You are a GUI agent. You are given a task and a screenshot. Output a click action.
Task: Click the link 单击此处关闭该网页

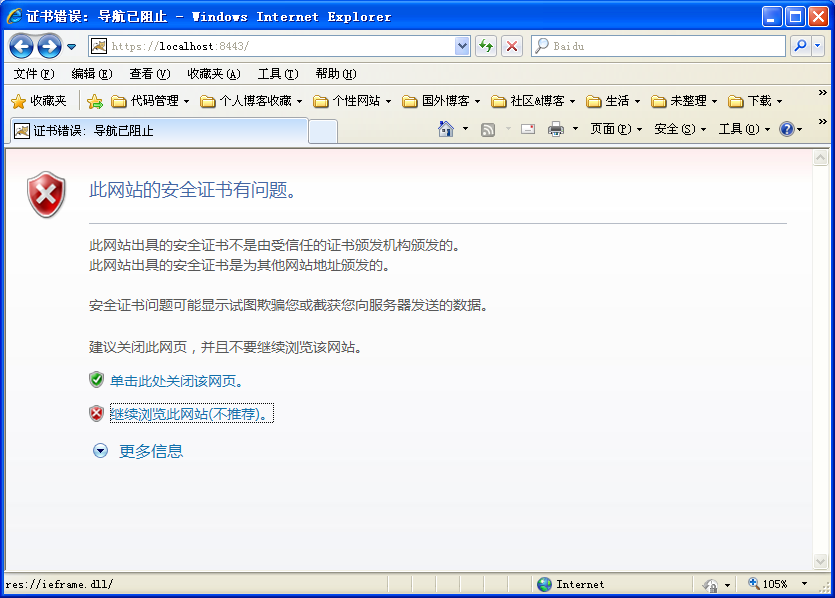(176, 381)
